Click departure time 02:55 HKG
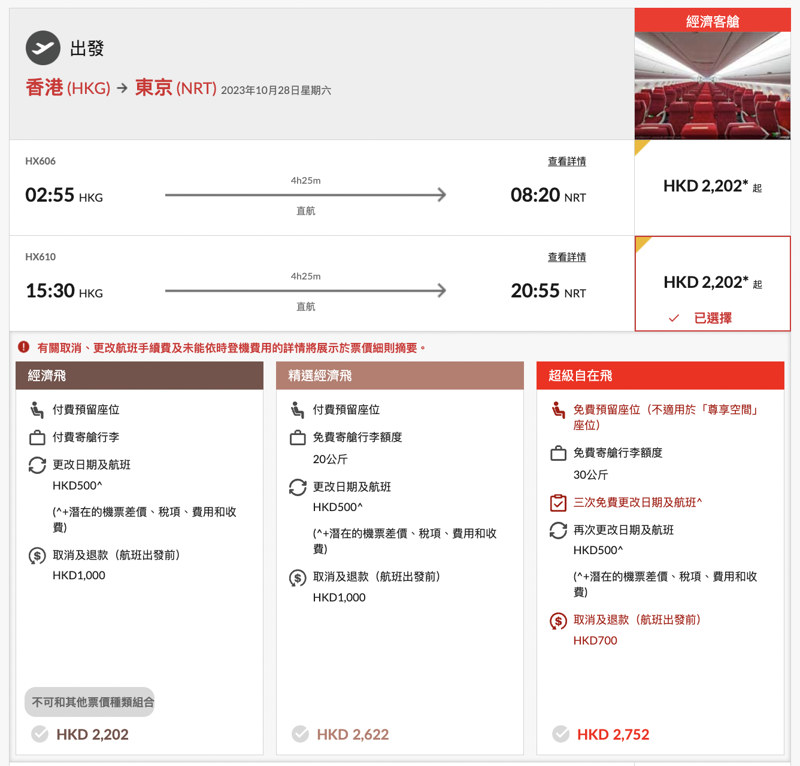Image resolution: width=800 pixels, height=766 pixels. (x=64, y=195)
